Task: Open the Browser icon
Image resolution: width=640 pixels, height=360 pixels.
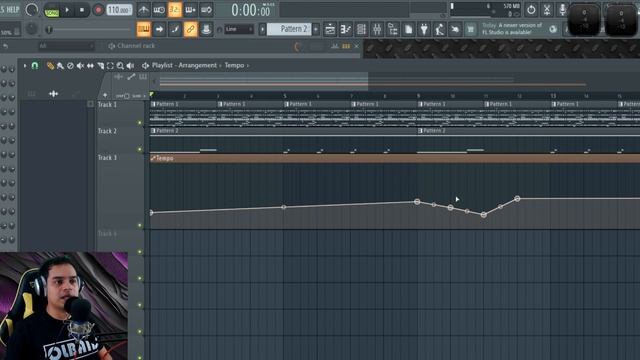Action: 393,29
